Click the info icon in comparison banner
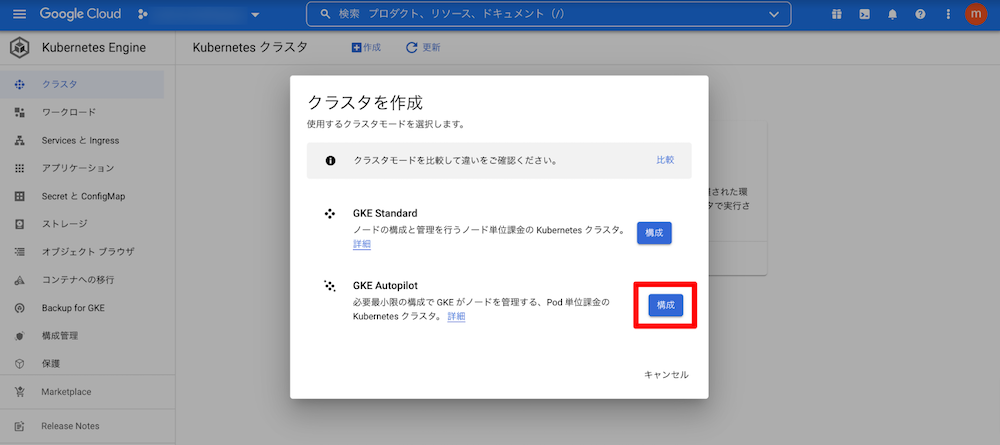The width and height of the screenshot is (1000, 445). 330,161
